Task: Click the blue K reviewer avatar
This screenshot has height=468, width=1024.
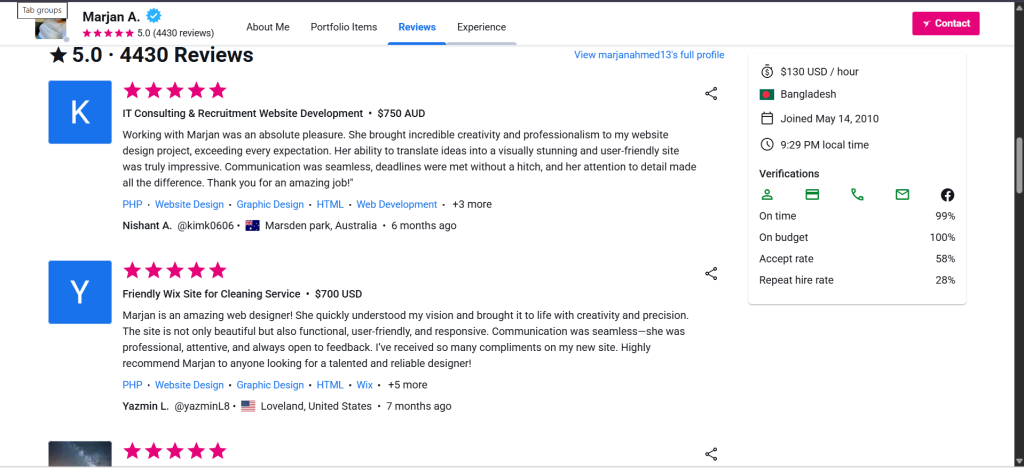Action: click(x=80, y=112)
